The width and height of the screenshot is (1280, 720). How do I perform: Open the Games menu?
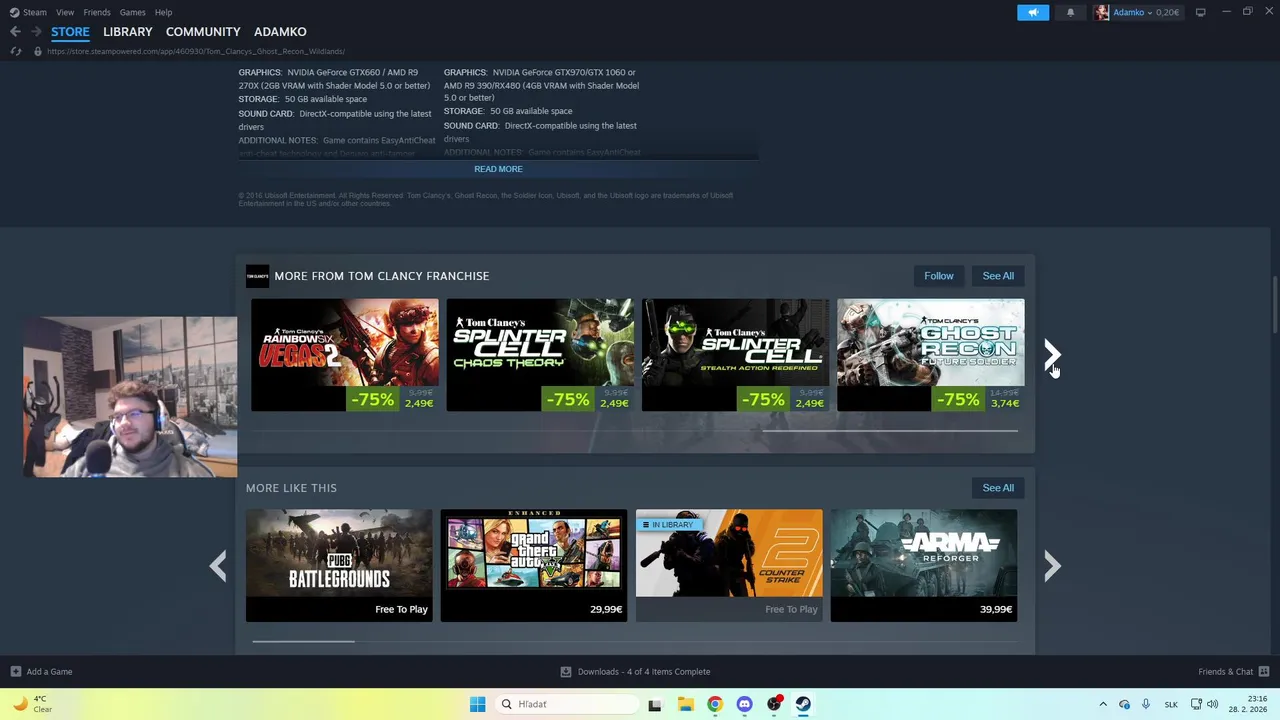tap(132, 12)
